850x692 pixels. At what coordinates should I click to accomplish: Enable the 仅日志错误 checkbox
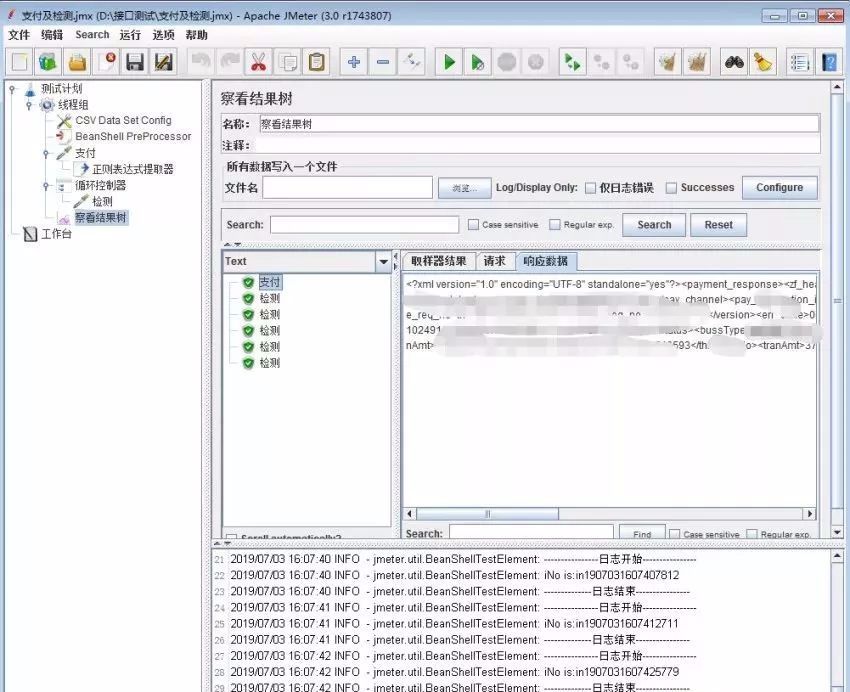click(590, 188)
